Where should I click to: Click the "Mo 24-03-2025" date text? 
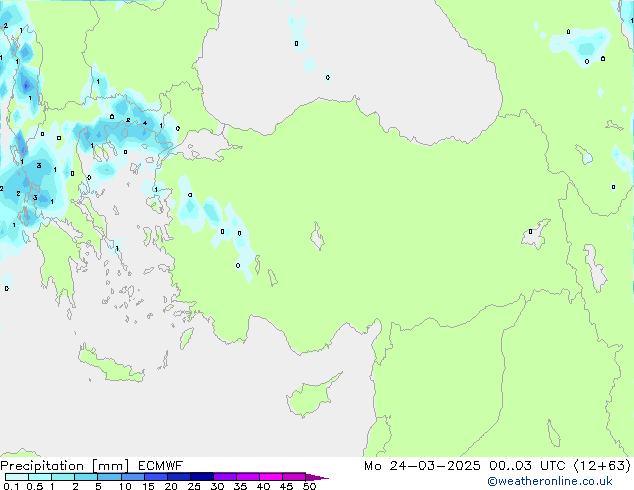tap(422, 466)
